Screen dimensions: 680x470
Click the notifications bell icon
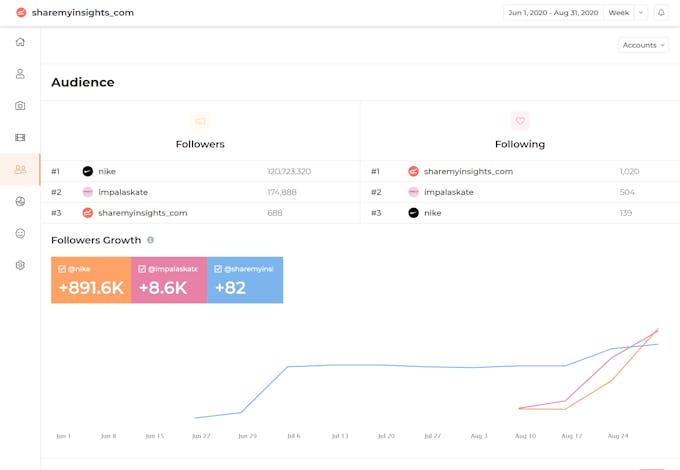click(661, 13)
